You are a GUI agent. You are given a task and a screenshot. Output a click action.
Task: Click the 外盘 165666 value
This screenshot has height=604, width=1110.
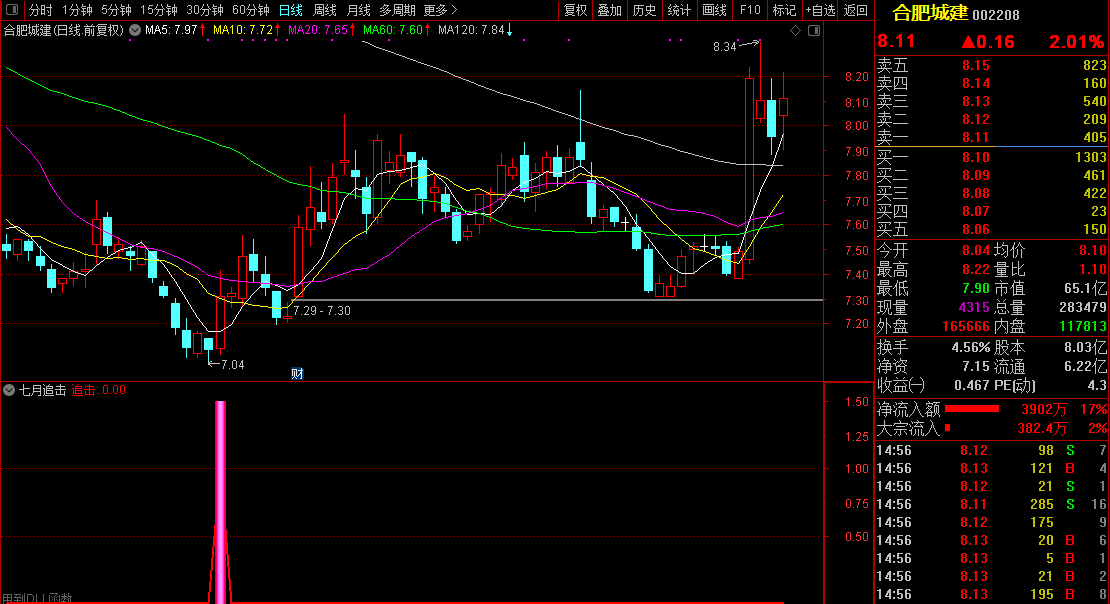click(966, 326)
